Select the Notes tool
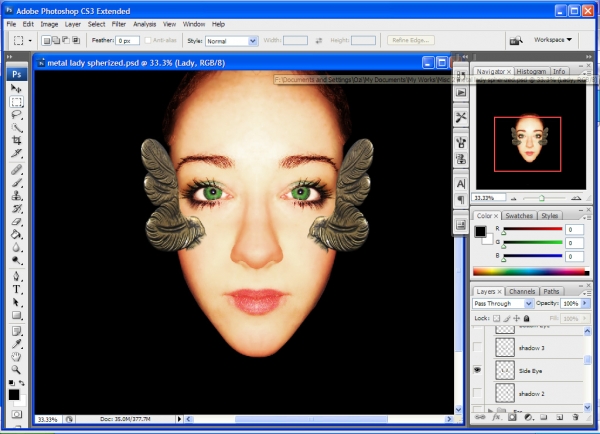The width and height of the screenshot is (600, 434). coord(16,331)
